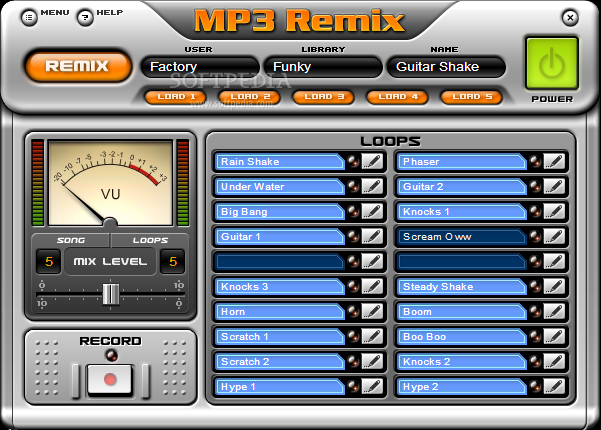This screenshot has height=430, width=601.
Task: Trigger the Hype 2 loop pad
Action: coord(461,386)
